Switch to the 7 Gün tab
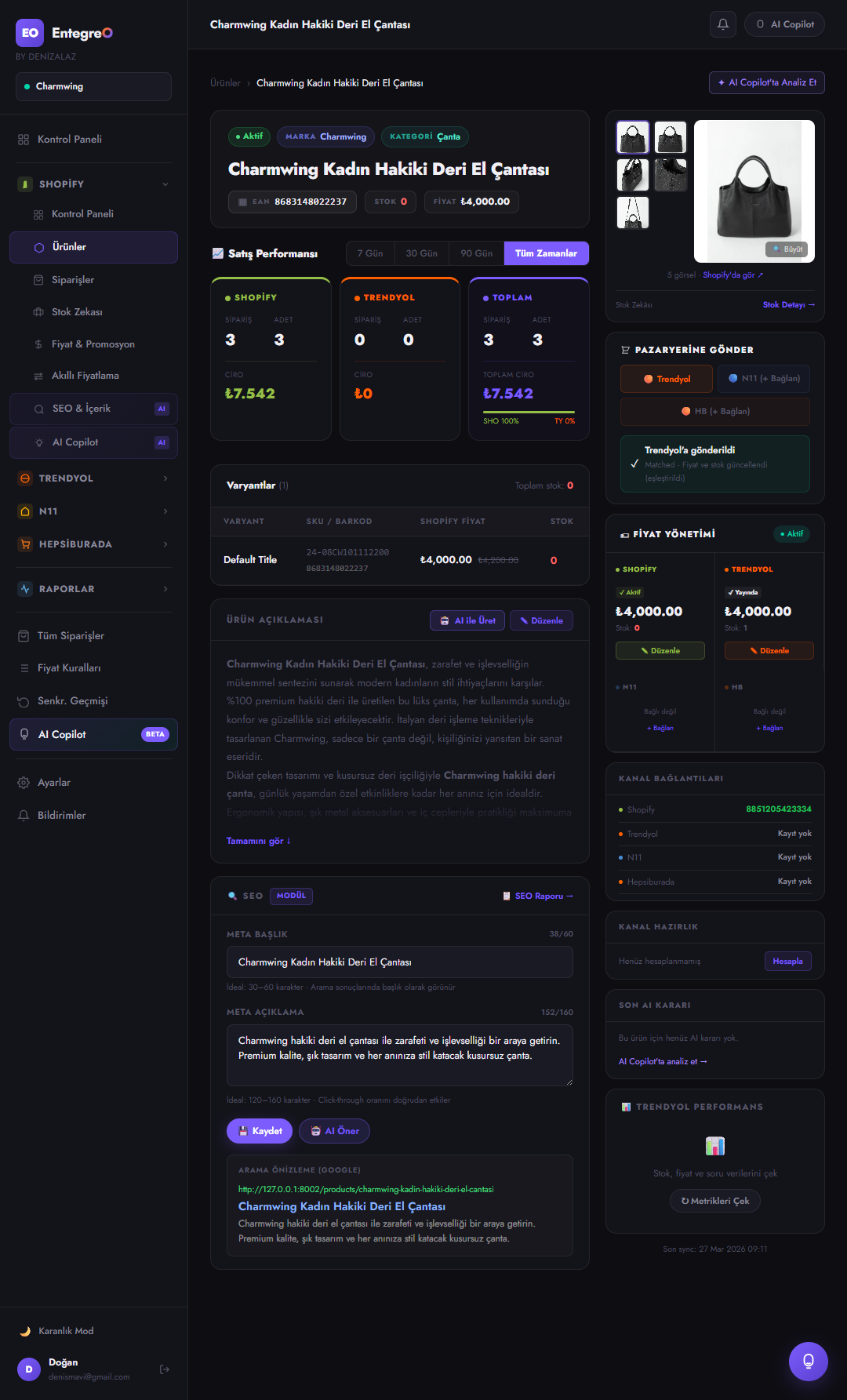Screen dimensions: 847x1400 tap(370, 253)
